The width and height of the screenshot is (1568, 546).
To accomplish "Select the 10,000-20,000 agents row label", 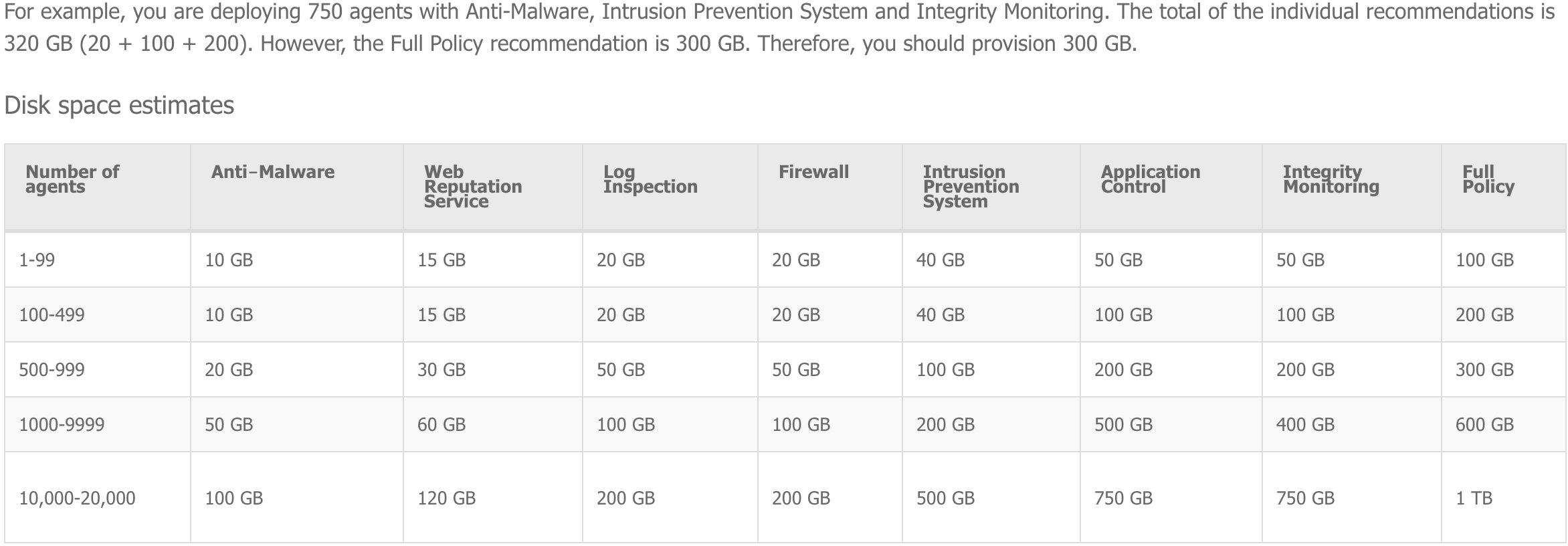I will click(77, 498).
